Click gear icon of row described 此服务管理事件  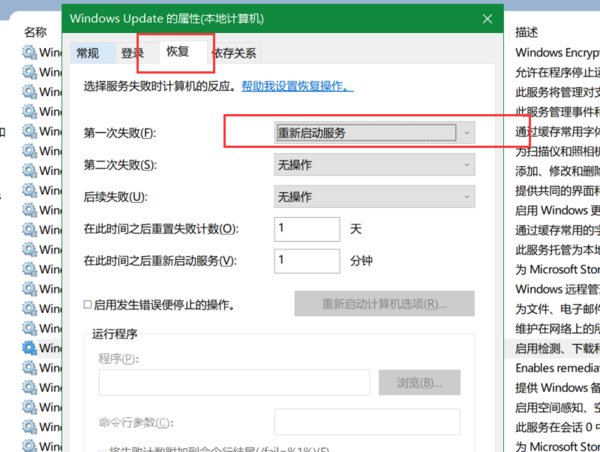(30, 111)
